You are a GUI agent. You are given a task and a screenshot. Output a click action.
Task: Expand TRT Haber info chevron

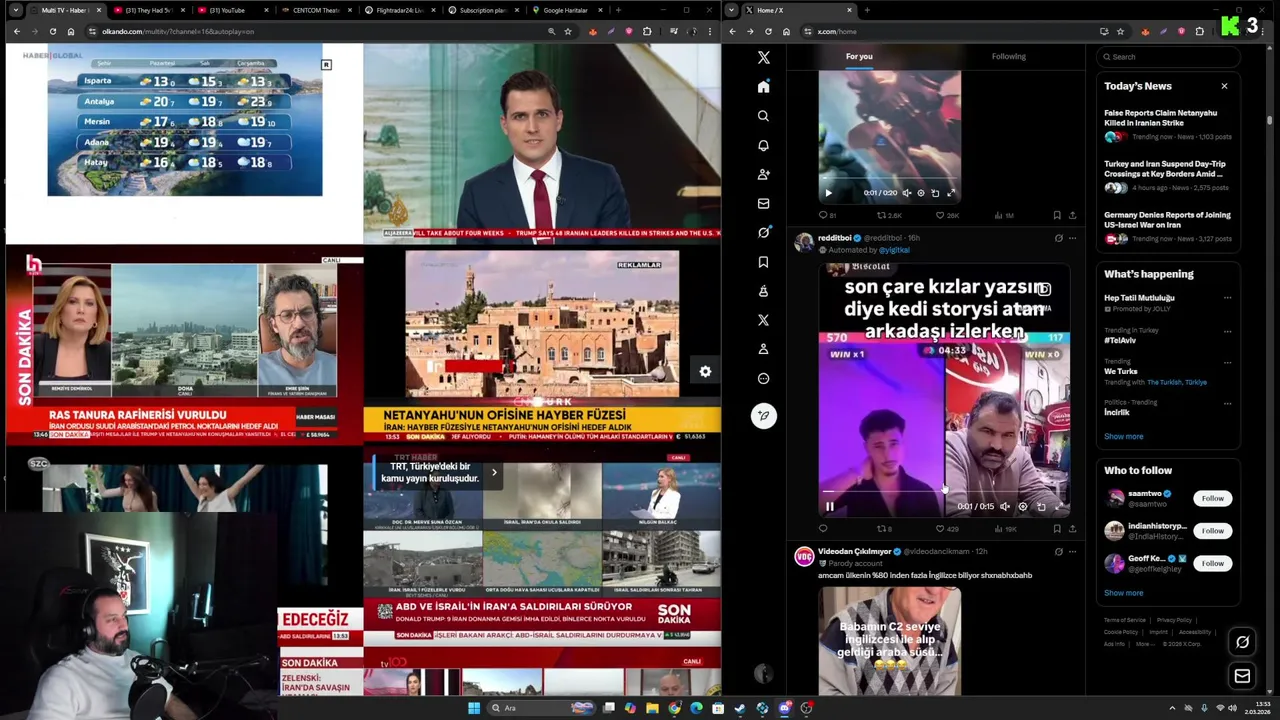coord(493,472)
